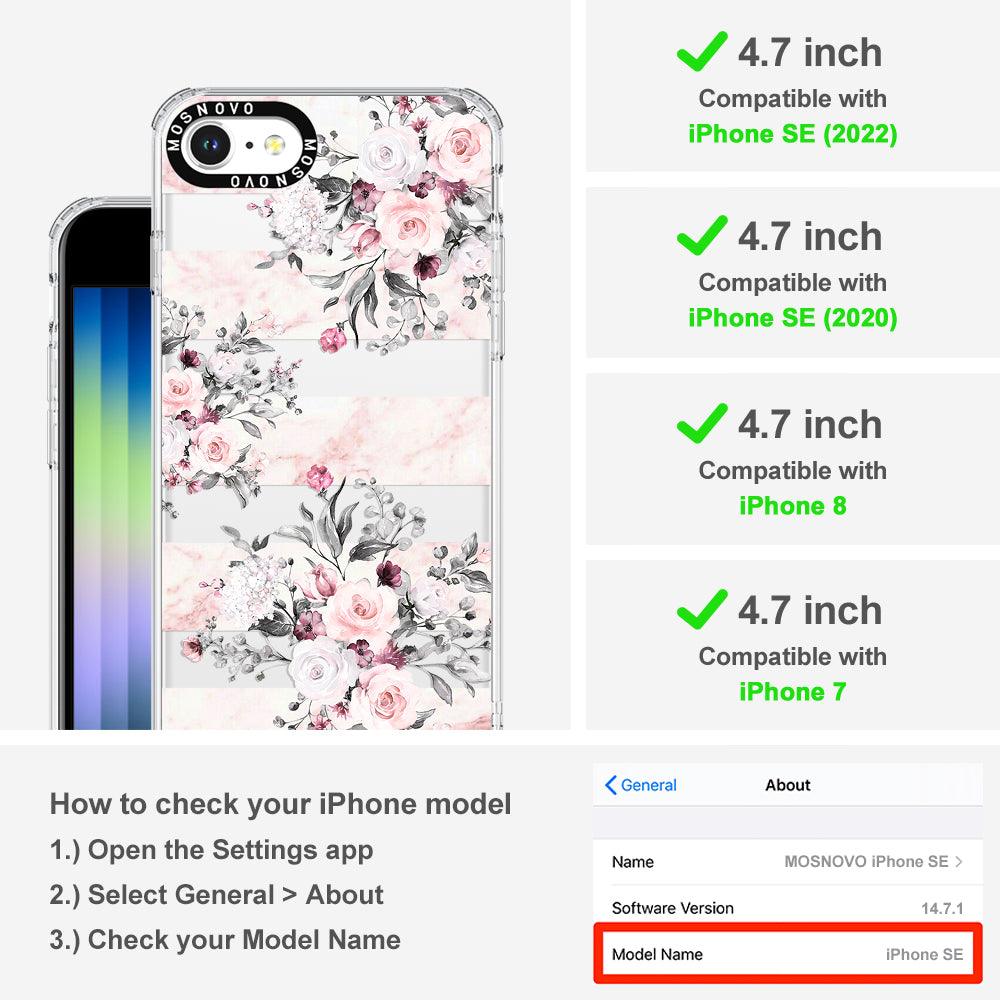
Task: Click the iPhone 8 compatibility label
Action: (793, 506)
